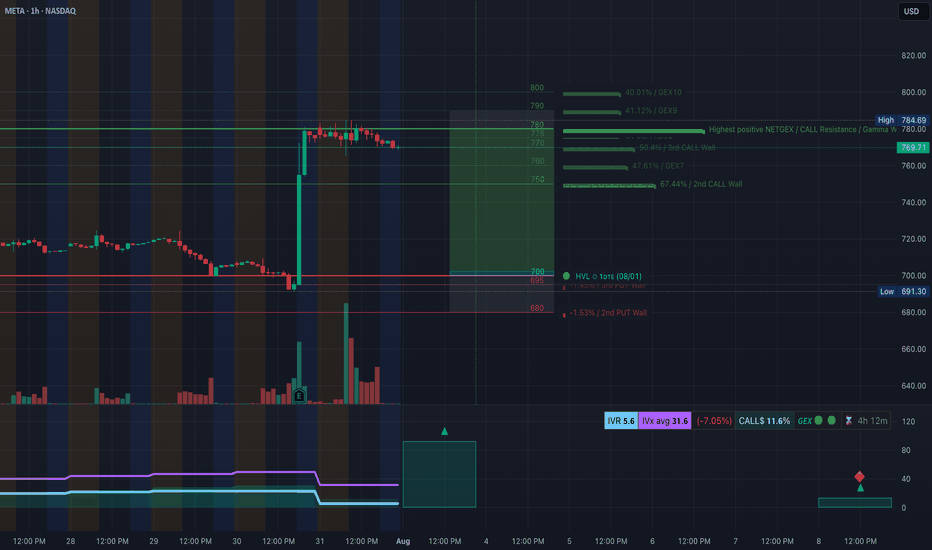Select the IVx avg 31.6 info box

pyautogui.click(x=665, y=420)
